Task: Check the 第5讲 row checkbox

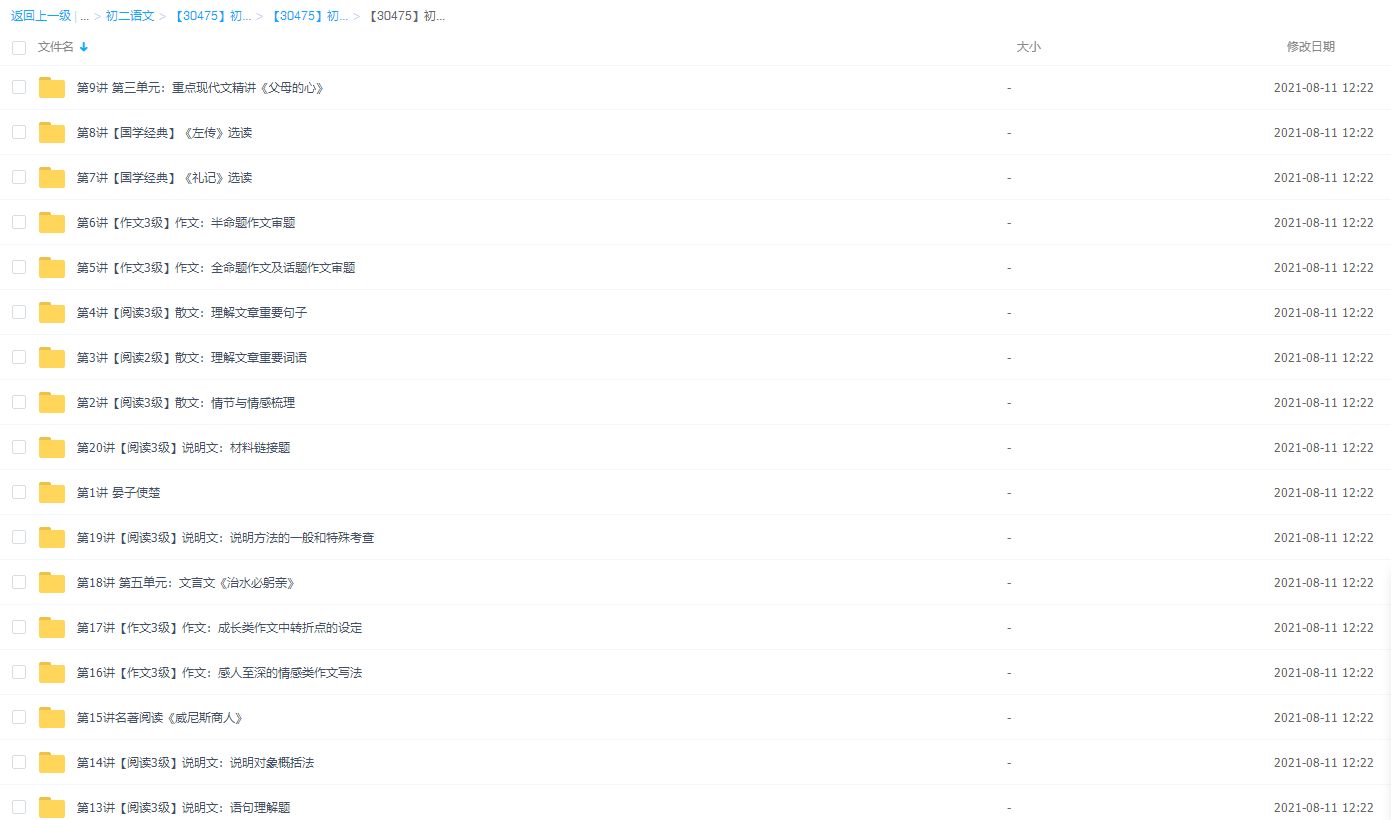Action: point(18,267)
